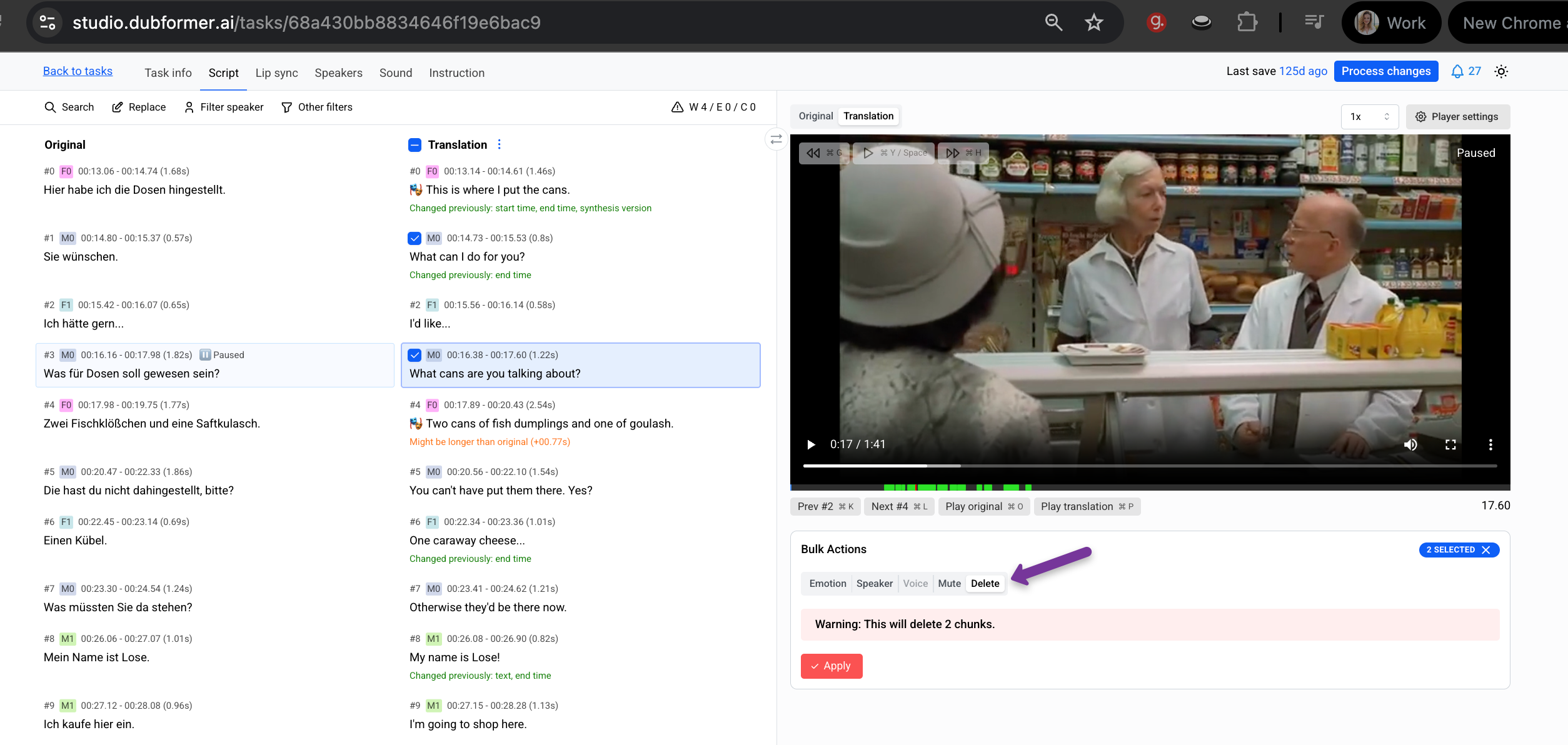This screenshot has height=745, width=1568.
Task: Open the video player more options menu
Action: click(x=1490, y=444)
